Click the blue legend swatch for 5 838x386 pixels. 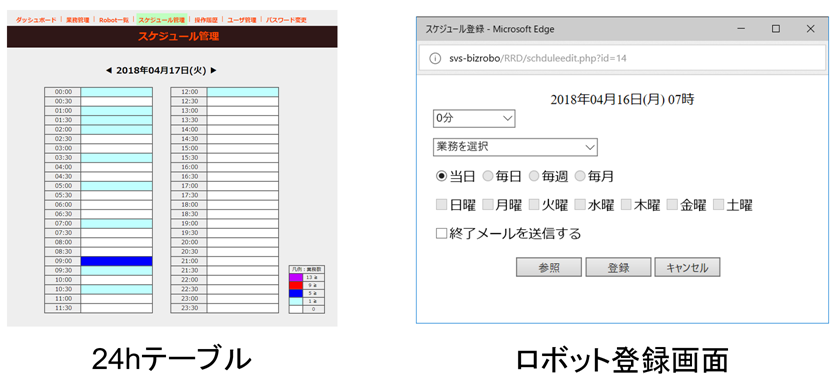[x=296, y=293]
